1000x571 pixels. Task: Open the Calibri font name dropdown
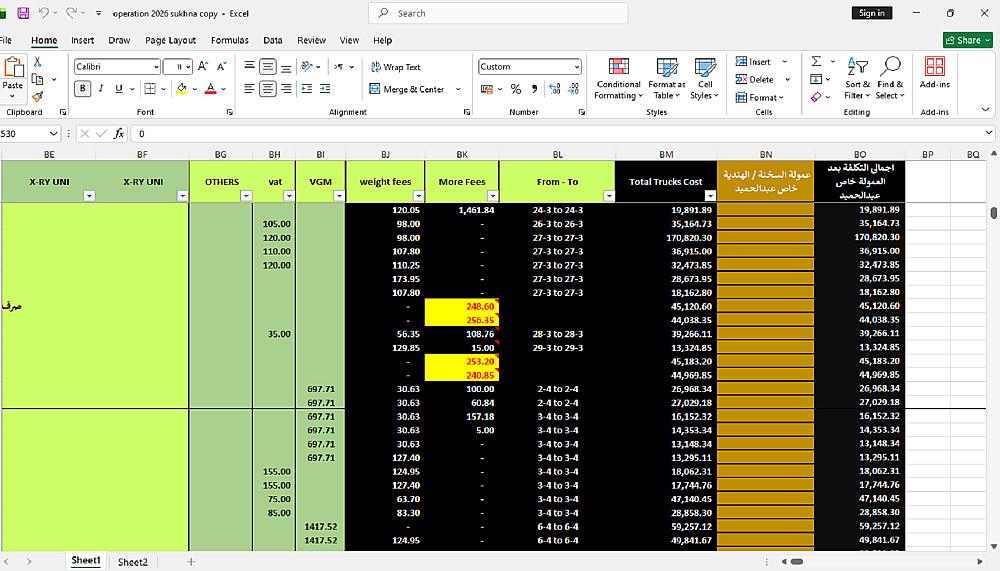coord(156,67)
